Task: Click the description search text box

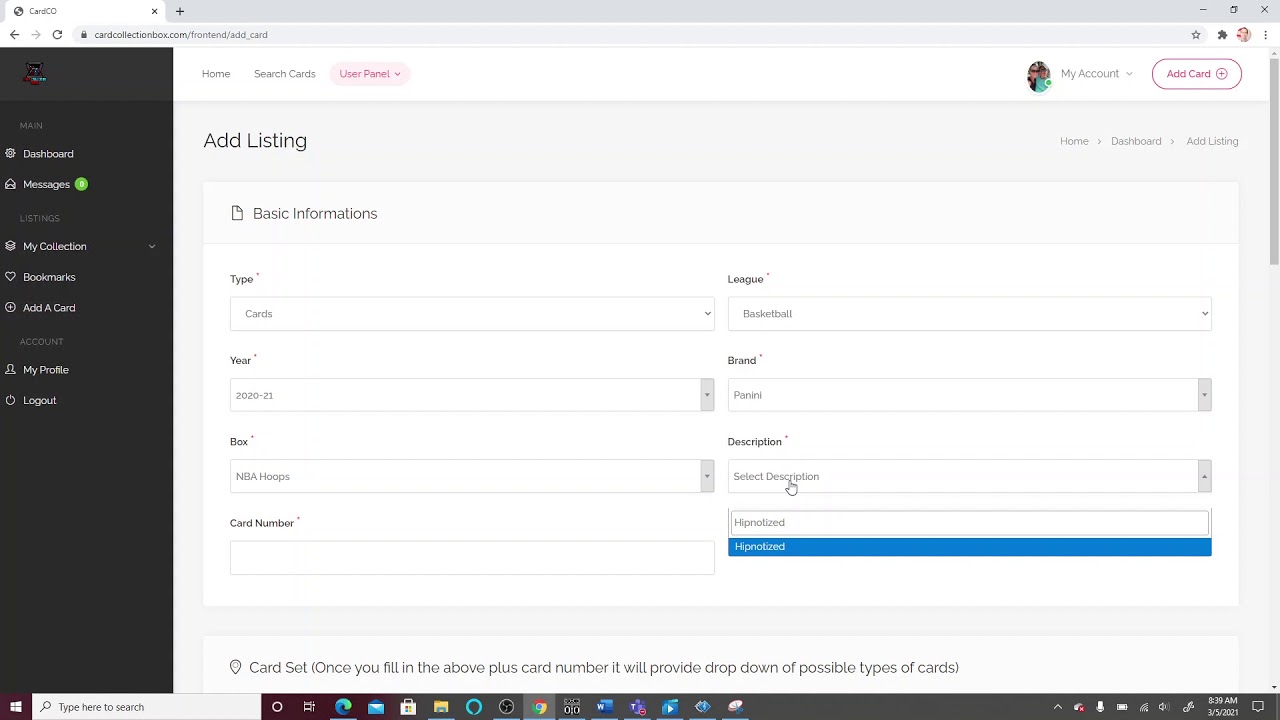Action: 969,522
